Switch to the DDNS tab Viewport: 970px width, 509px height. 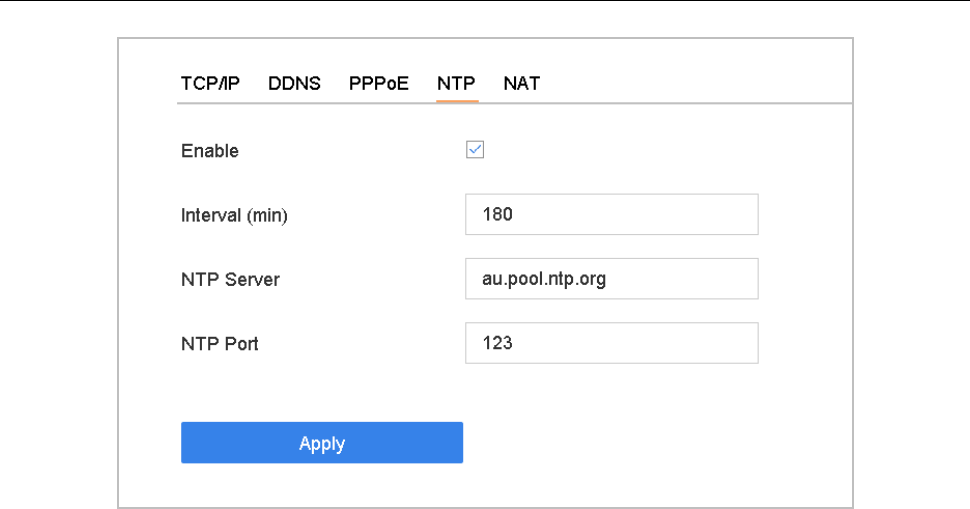click(x=294, y=84)
